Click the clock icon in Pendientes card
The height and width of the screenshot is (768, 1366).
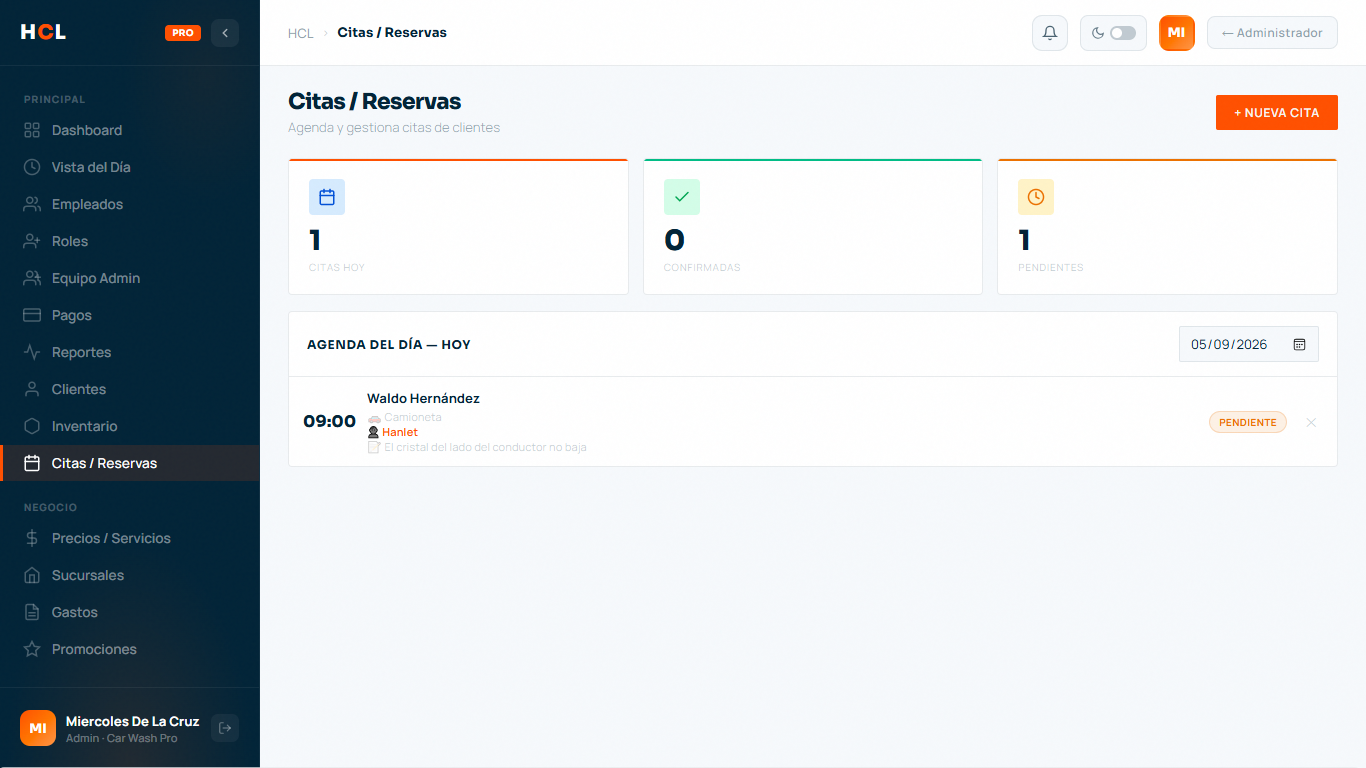[x=1036, y=197]
